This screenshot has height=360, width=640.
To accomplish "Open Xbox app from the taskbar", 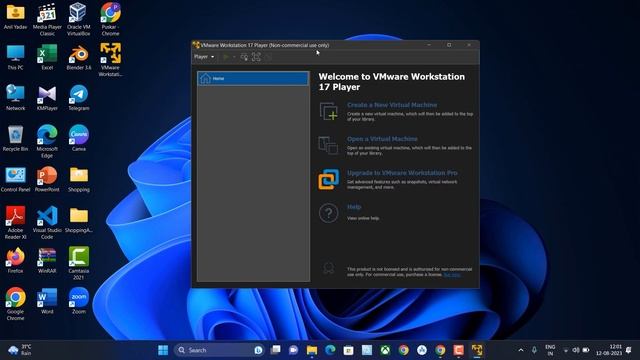I will 385,350.
